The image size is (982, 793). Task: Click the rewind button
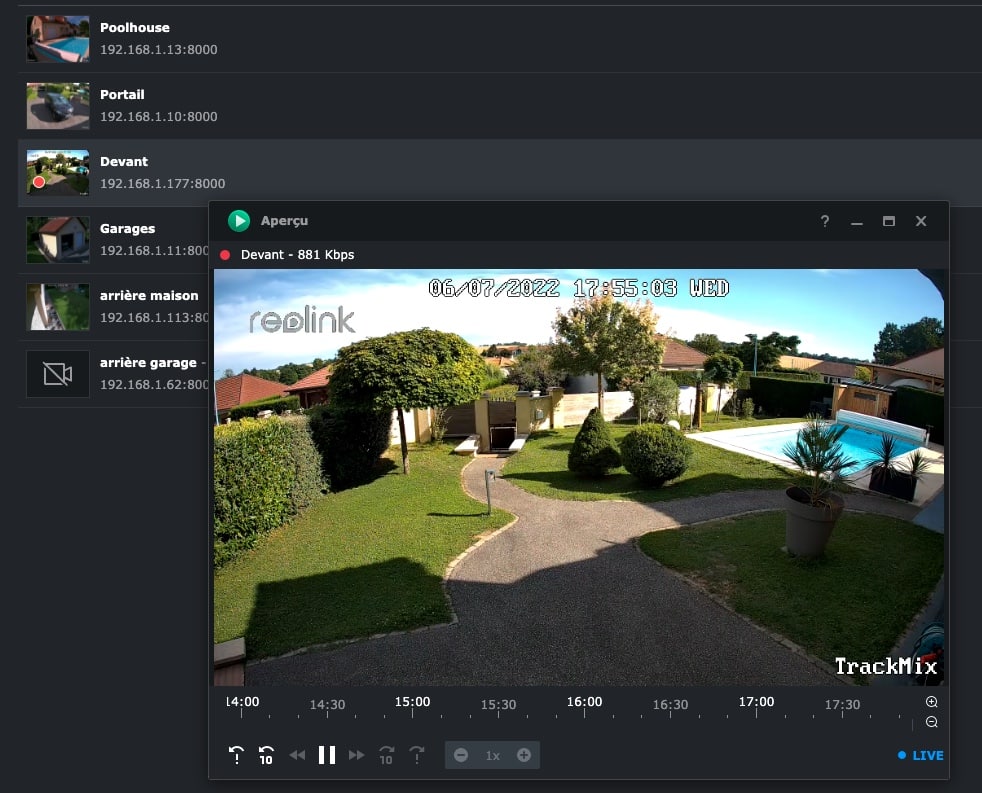click(297, 755)
